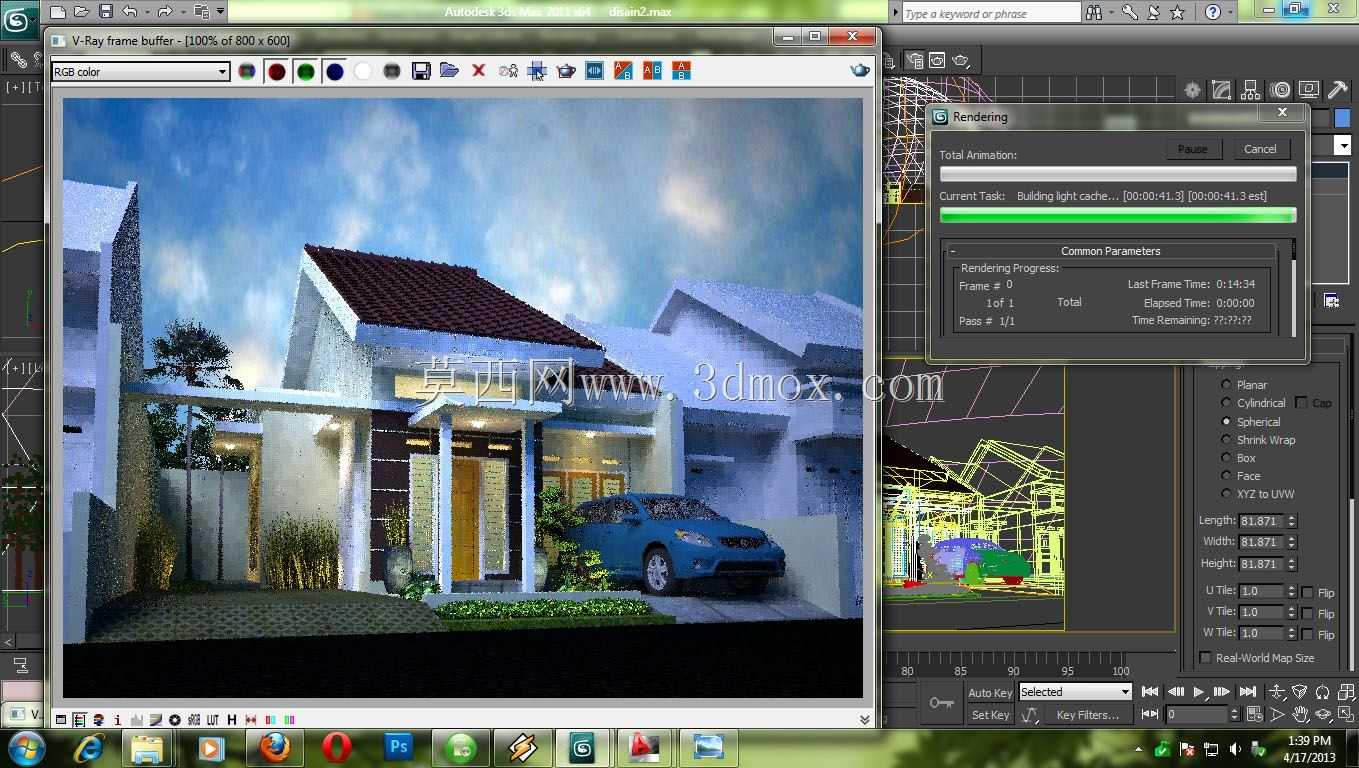Open image file in V-Ray frame buffer

(x=449, y=71)
